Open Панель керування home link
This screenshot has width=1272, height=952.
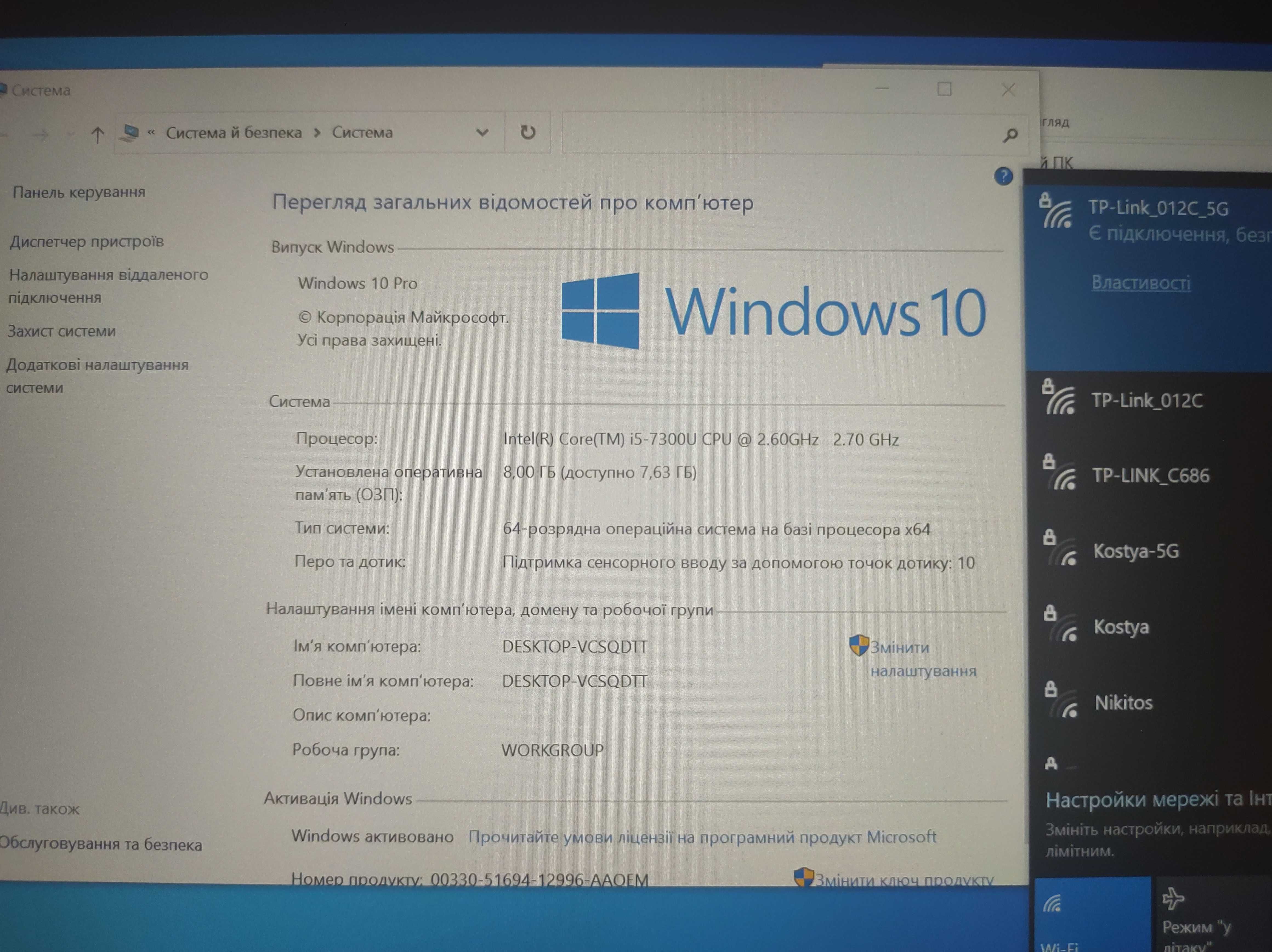(79, 192)
